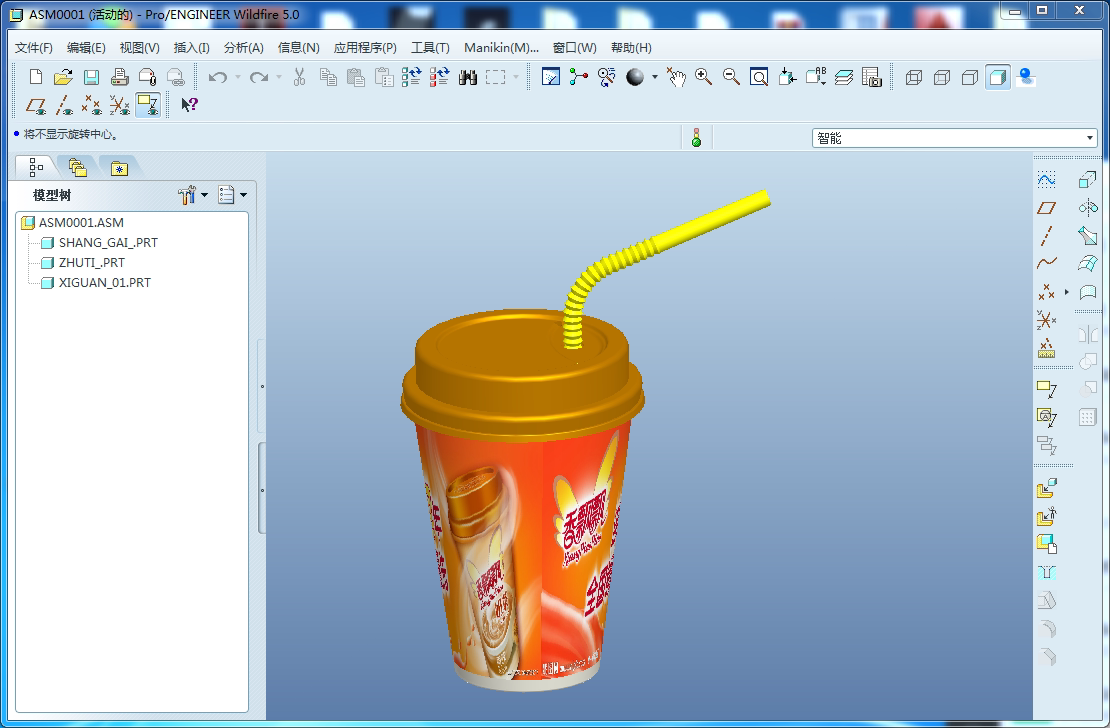1110x728 pixels.
Task: Open the 文件(F) menu
Action: tap(34, 47)
